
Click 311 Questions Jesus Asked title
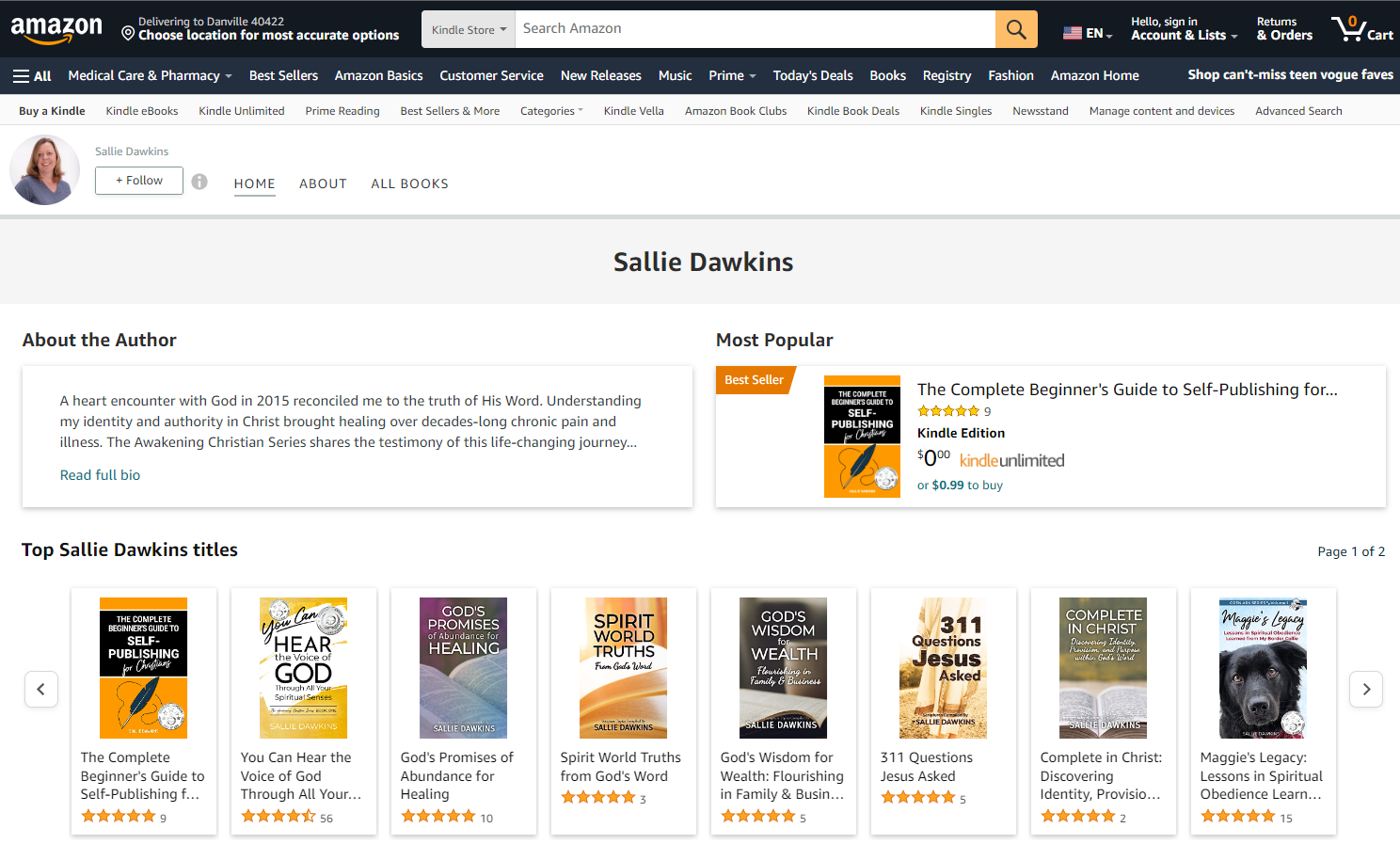coord(927,767)
